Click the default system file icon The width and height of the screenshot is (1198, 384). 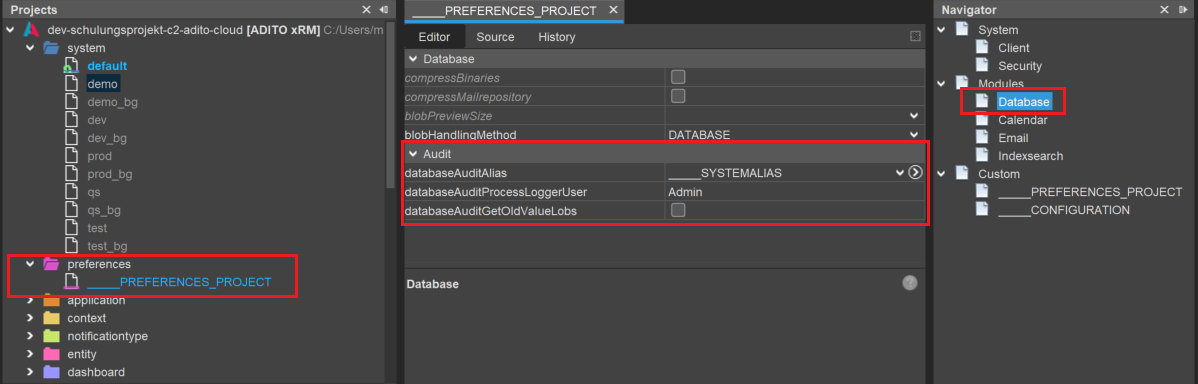click(71, 66)
